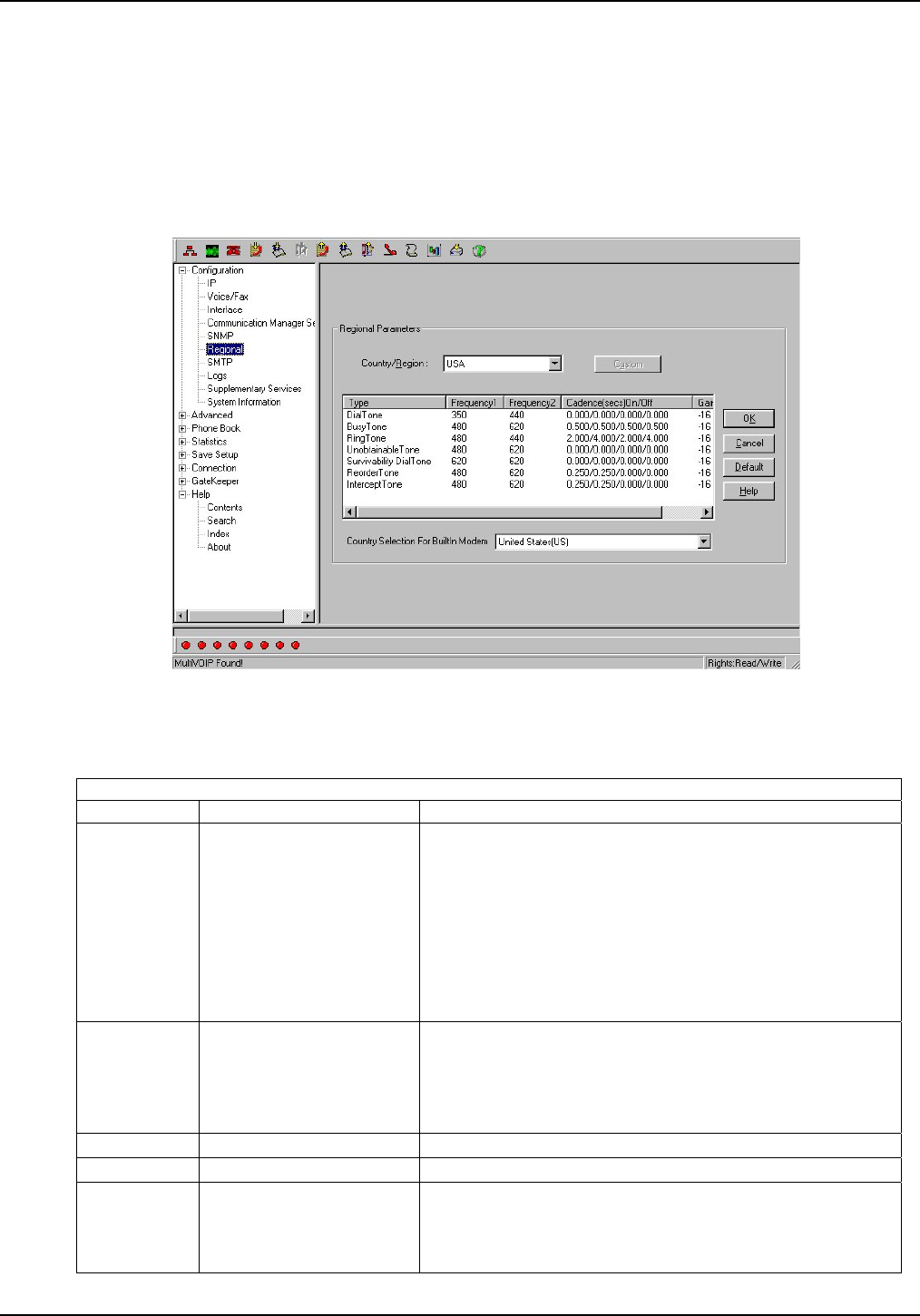This screenshot has height=1316, width=920.
Task: Click the tone table's right scroll arrow
Action: click(x=707, y=512)
